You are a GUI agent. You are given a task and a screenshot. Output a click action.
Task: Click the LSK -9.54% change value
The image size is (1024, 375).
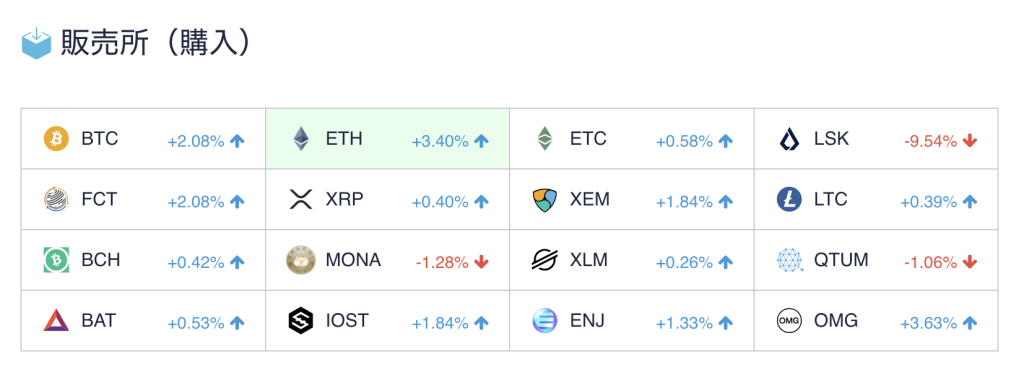pyautogui.click(x=931, y=140)
